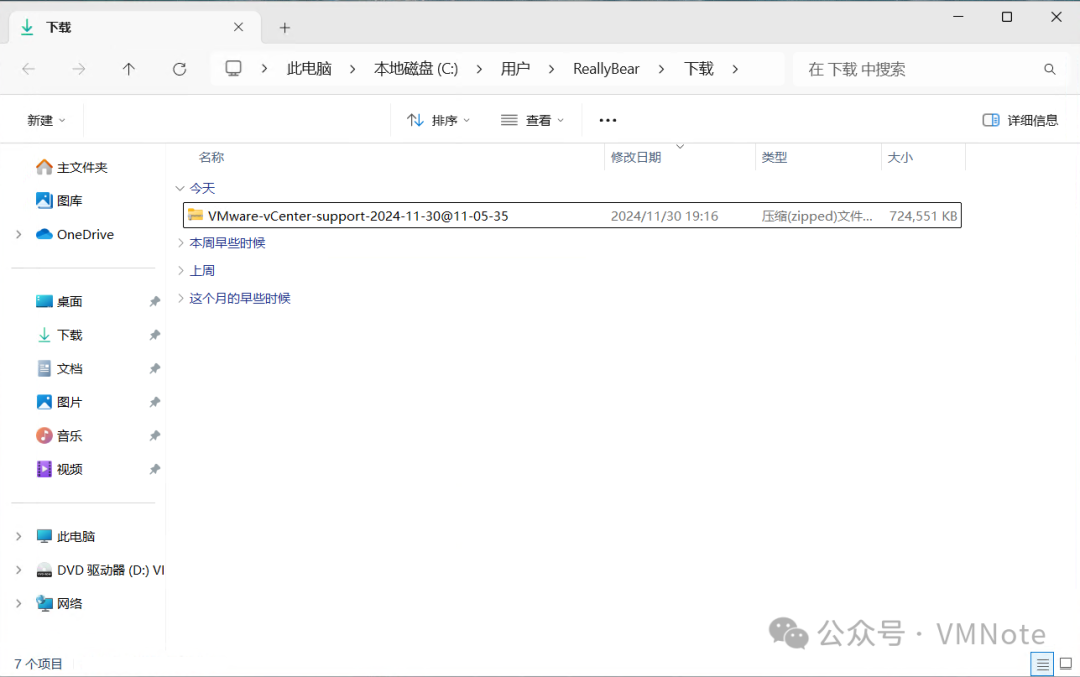Collapse the 今天 group
The height and width of the screenshot is (677, 1080).
[x=180, y=188]
